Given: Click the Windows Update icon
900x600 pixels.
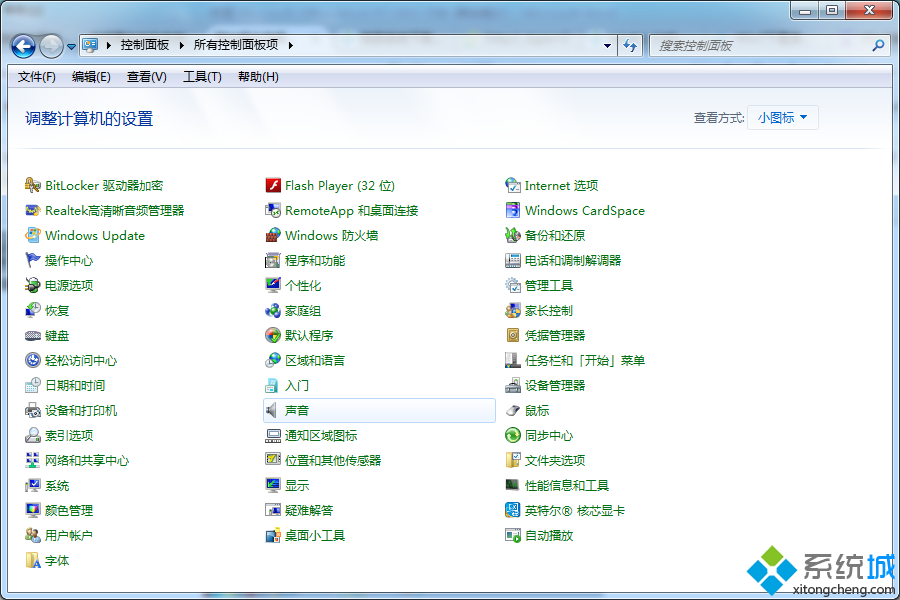Looking at the screenshot, I should [33, 235].
